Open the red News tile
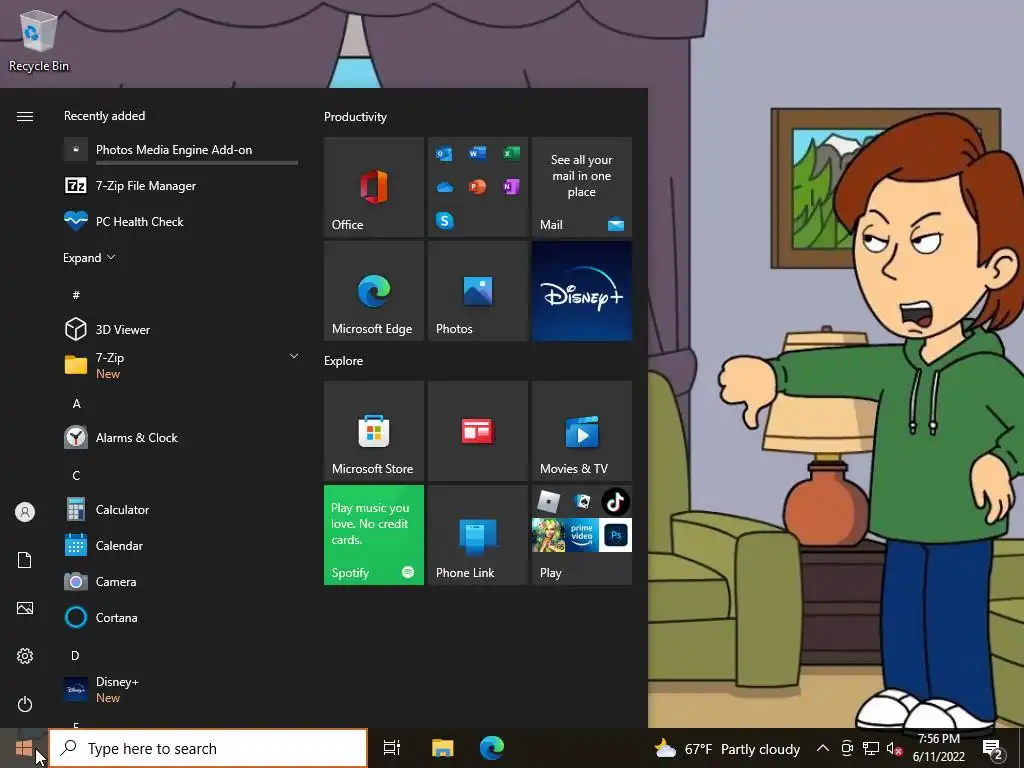Screen dimensions: 1024x768 [x=477, y=431]
